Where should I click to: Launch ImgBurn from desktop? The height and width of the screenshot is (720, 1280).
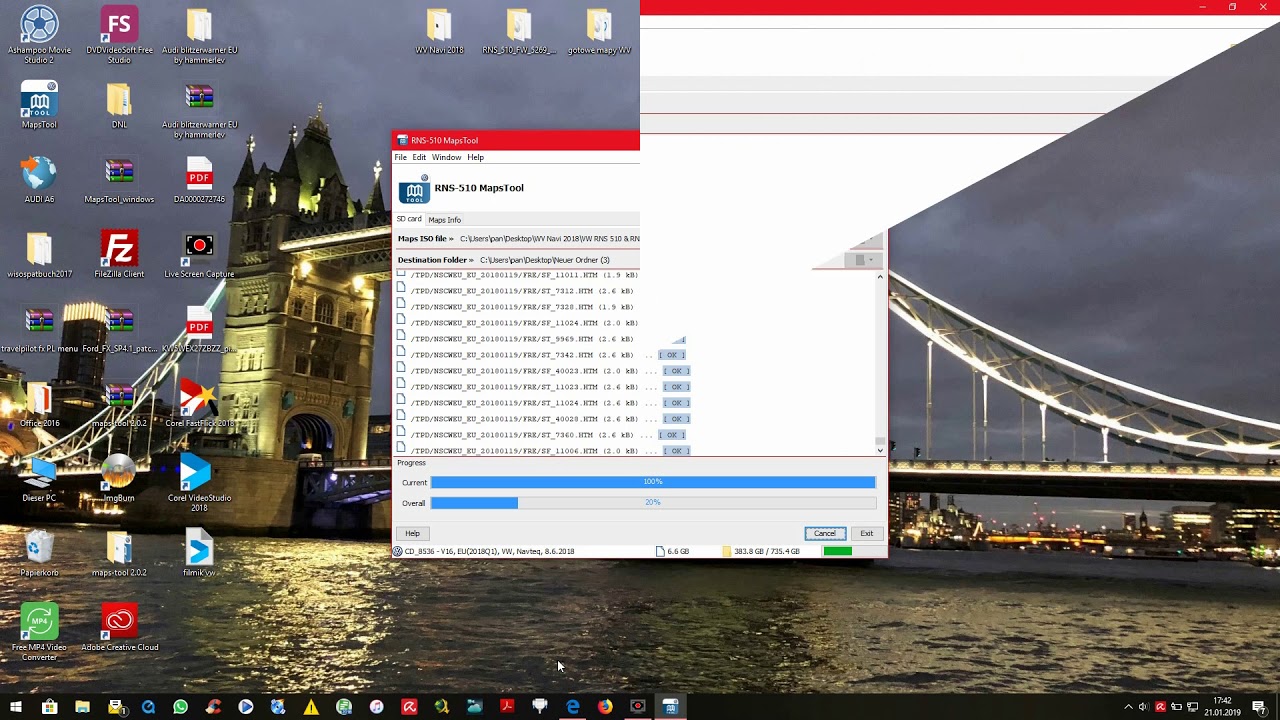tap(119, 478)
